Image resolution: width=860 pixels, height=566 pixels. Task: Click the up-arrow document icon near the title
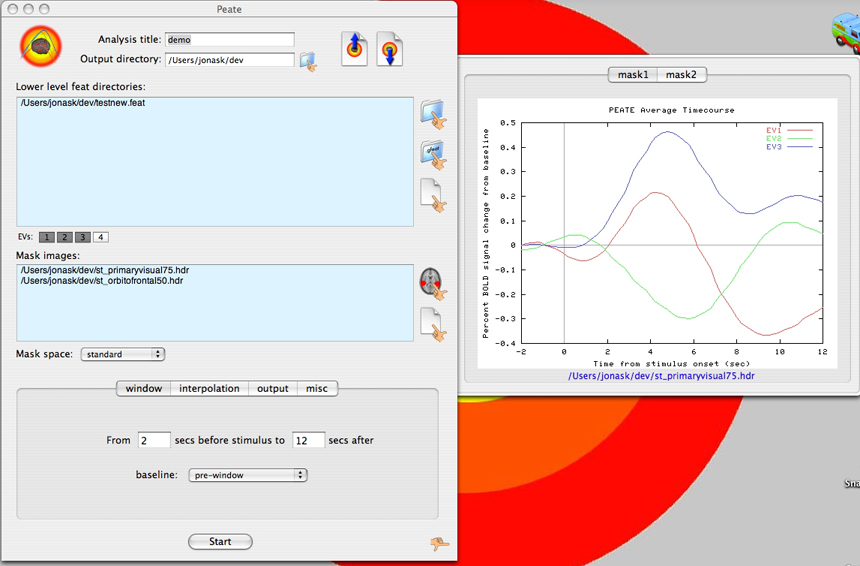[x=355, y=49]
